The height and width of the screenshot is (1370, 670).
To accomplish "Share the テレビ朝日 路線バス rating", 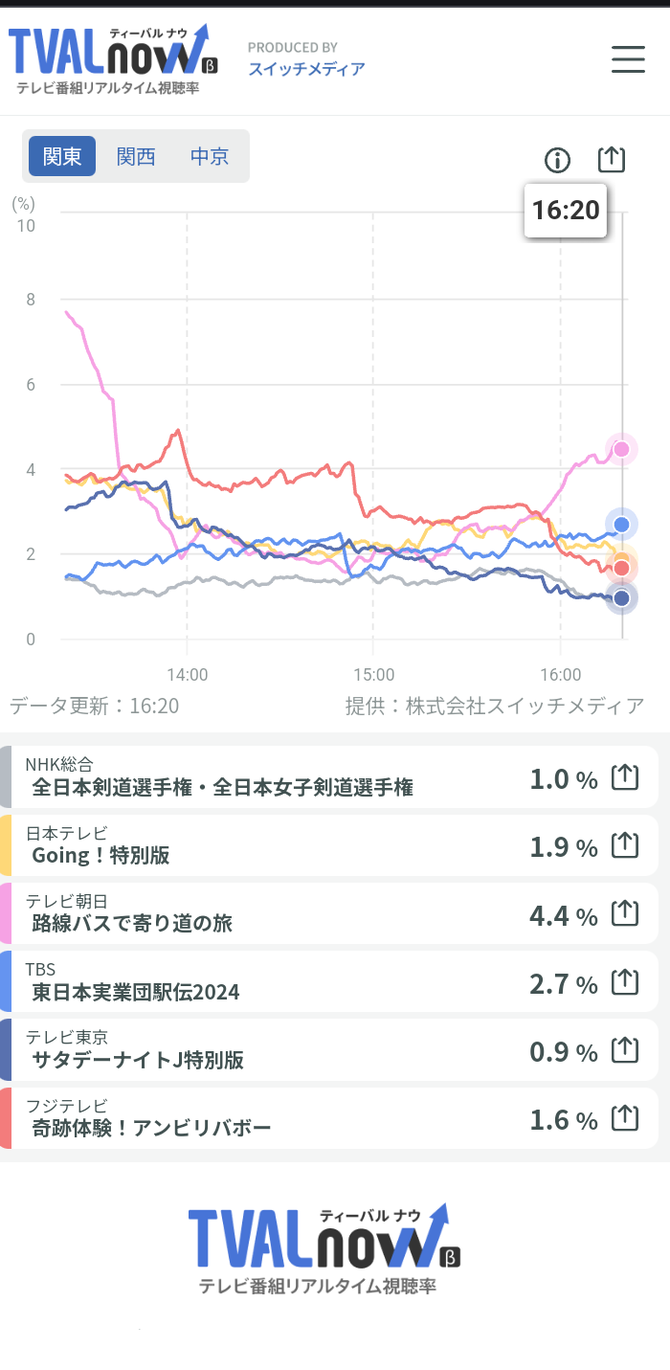I will click(x=625, y=913).
